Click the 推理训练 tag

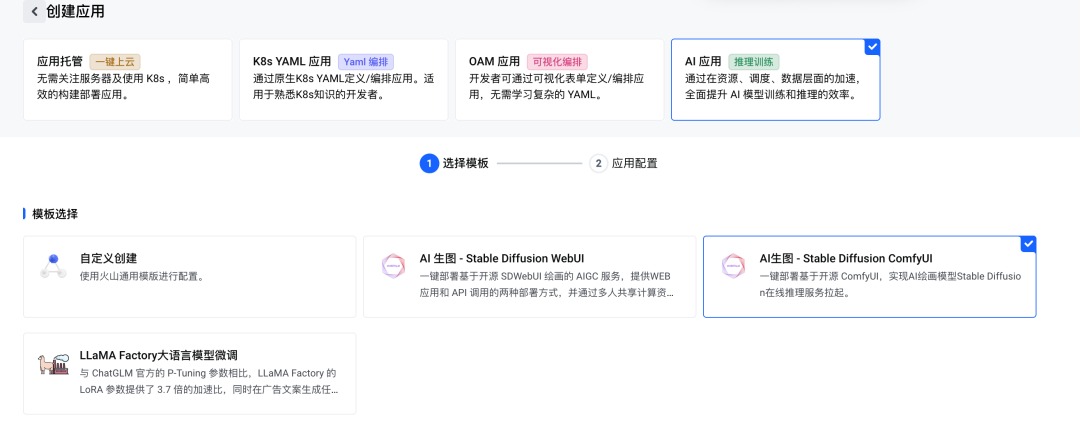pos(754,62)
